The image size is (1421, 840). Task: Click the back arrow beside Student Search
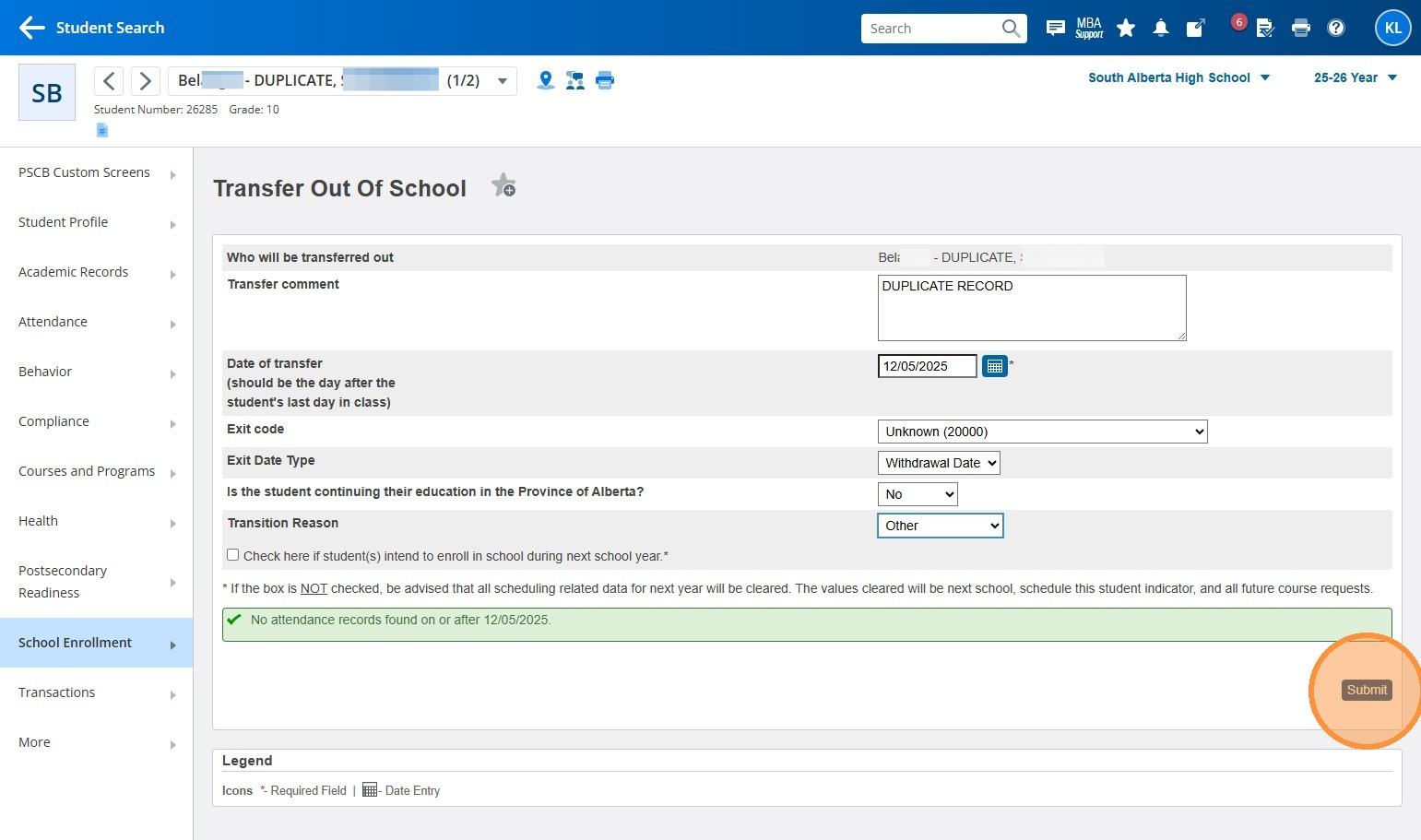coord(32,28)
